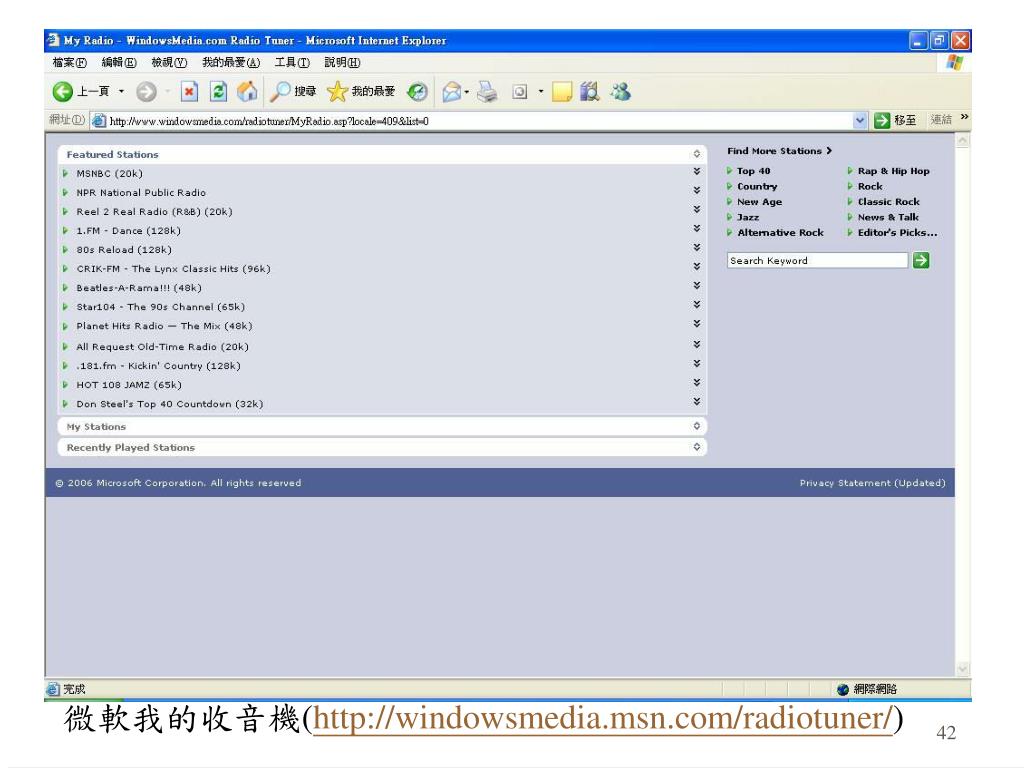Screen dimensions: 1024x768
Task: Expand details for Planet Hits Radio
Action: pos(697,323)
